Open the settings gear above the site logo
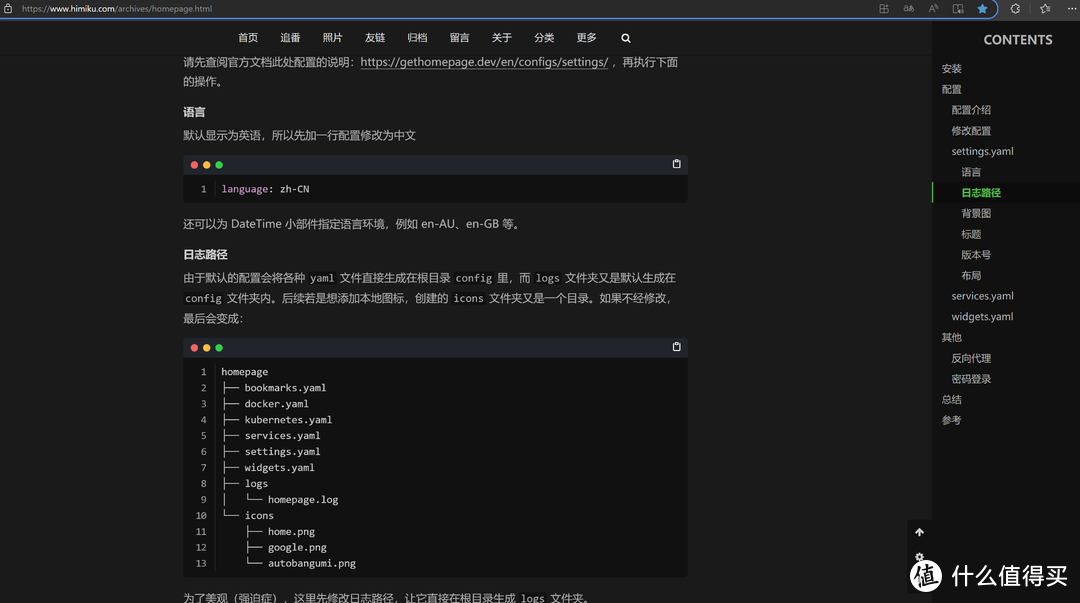 point(919,556)
